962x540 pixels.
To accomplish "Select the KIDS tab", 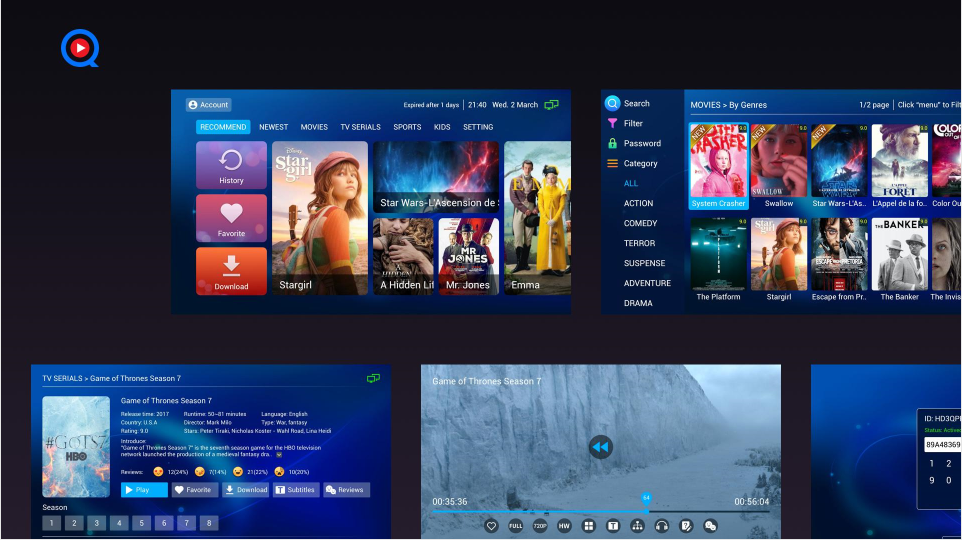I will point(442,127).
